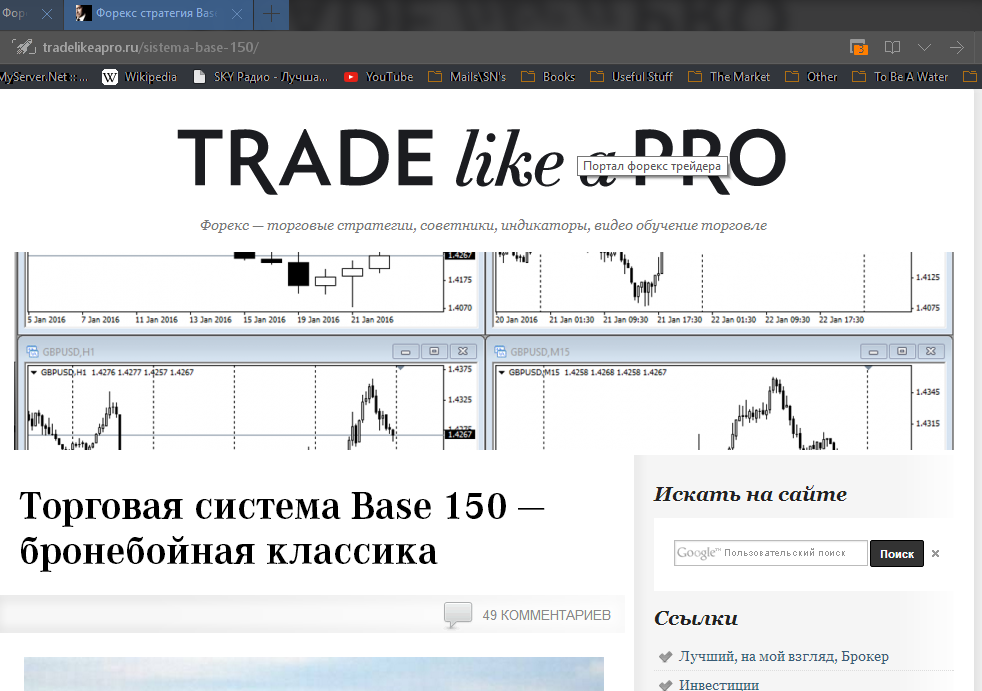Open the Books bookmarks folder
982x691 pixels.
(x=548, y=76)
